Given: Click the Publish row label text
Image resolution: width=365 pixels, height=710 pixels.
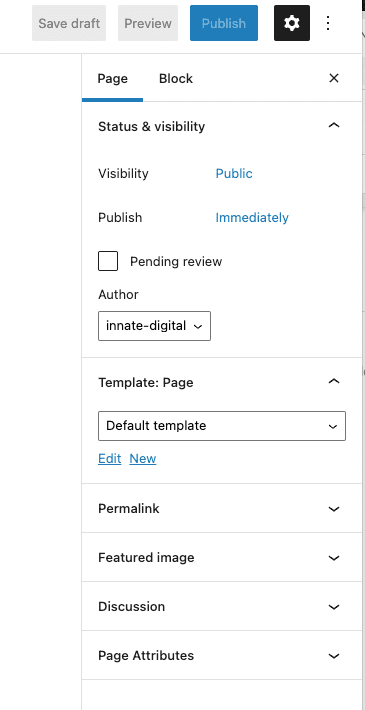Looking at the screenshot, I should click(x=120, y=217).
